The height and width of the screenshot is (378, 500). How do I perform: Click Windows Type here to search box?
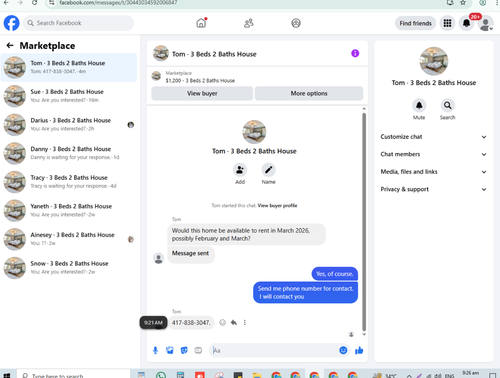click(73, 375)
